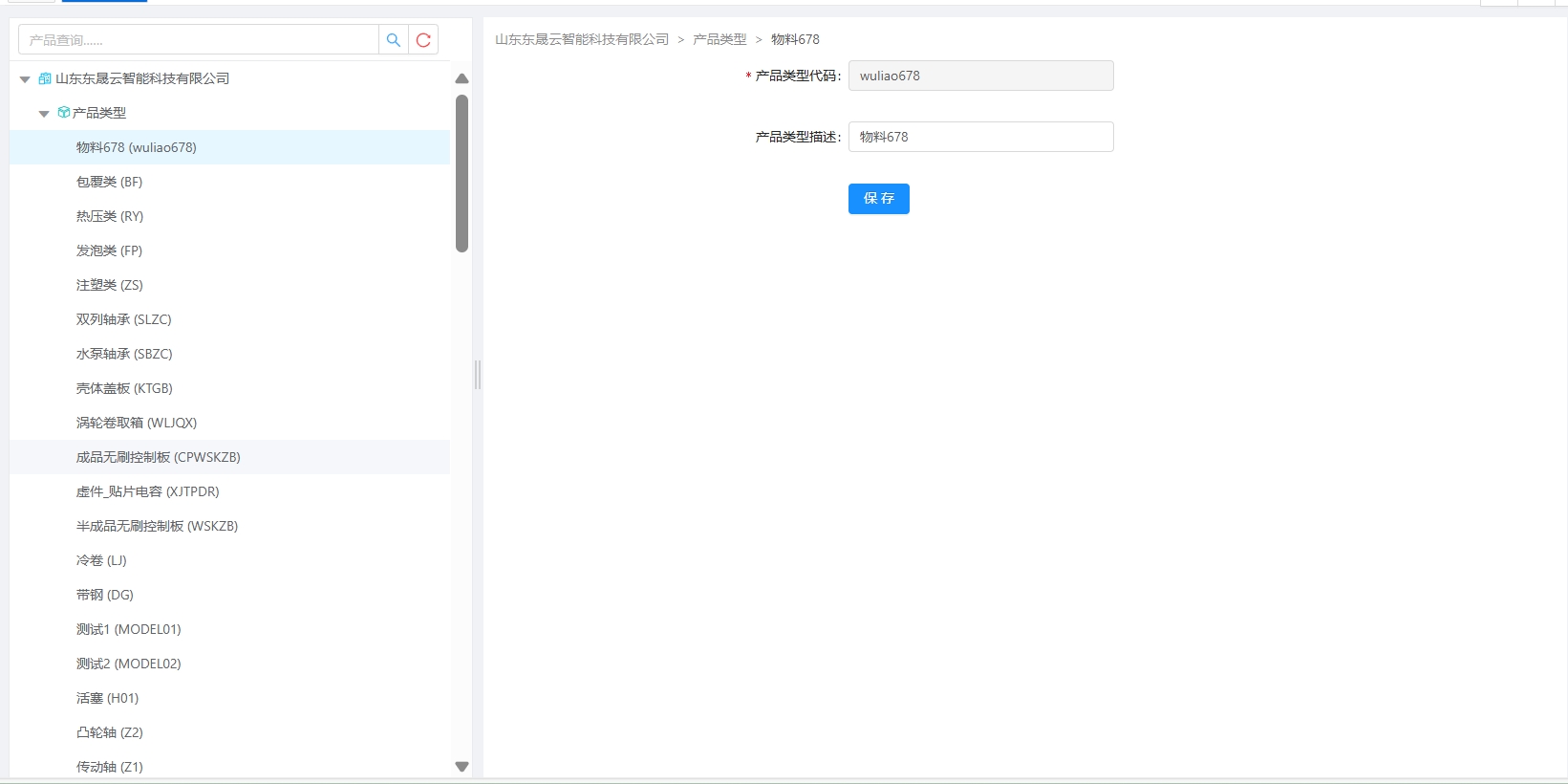Select 物料678 (wuliao678) tree row
This screenshot has width=1568, height=784.
(229, 147)
